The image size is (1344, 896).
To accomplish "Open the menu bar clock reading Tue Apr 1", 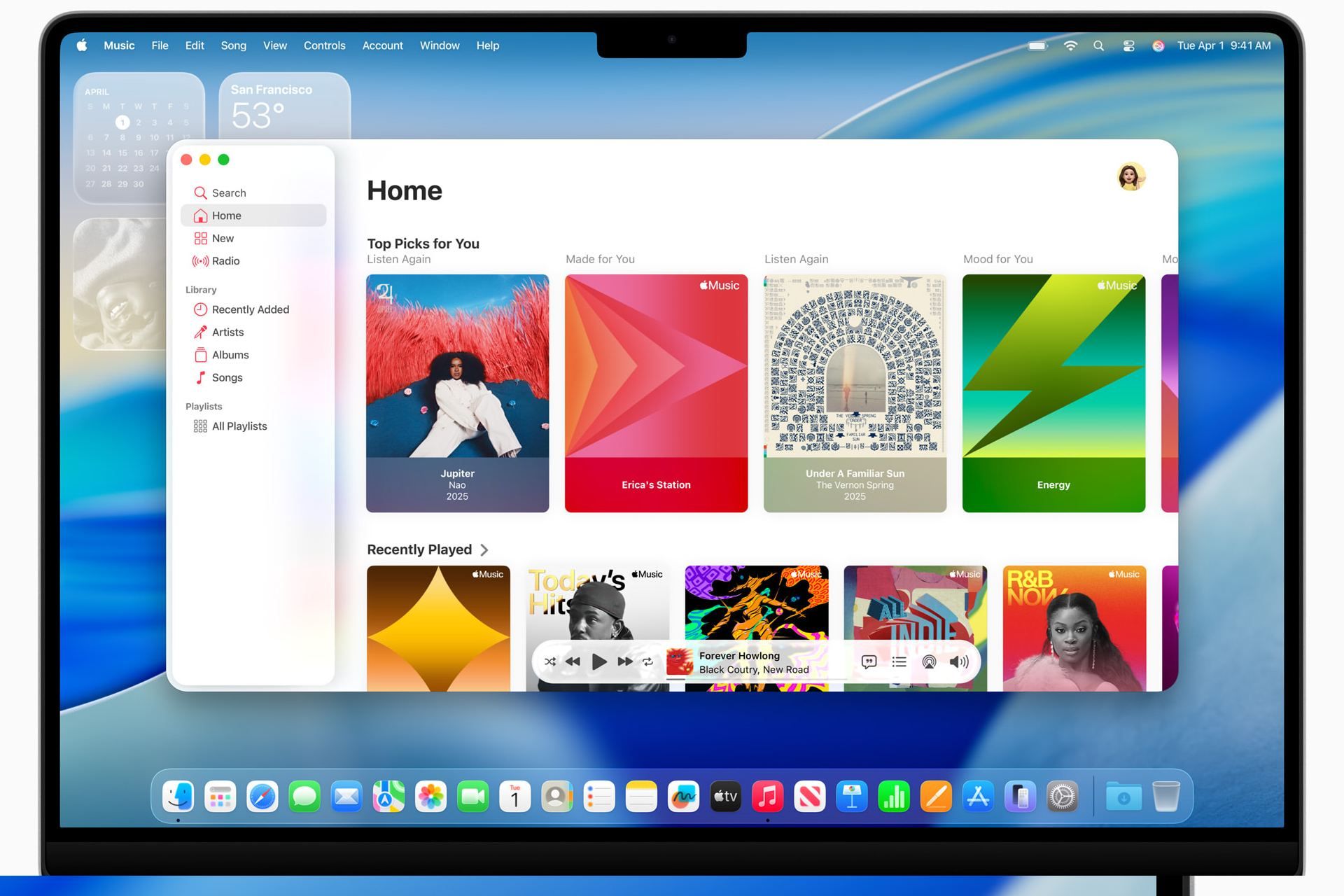I will click(1224, 45).
